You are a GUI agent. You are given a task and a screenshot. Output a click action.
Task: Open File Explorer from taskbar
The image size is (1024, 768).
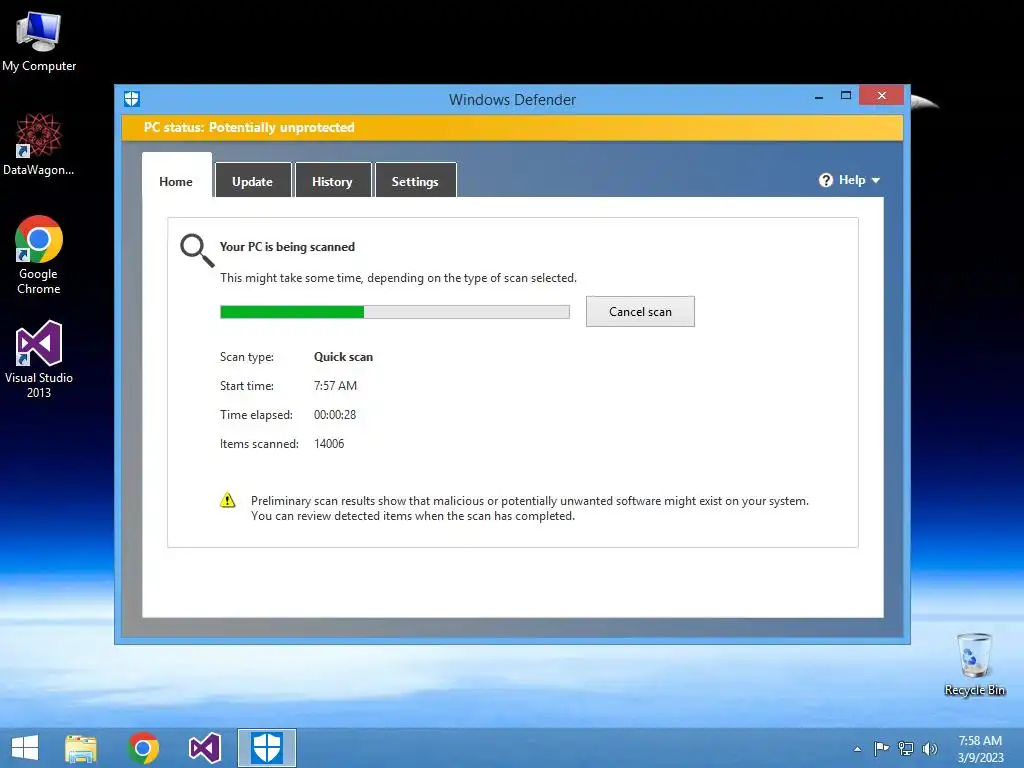click(x=81, y=748)
